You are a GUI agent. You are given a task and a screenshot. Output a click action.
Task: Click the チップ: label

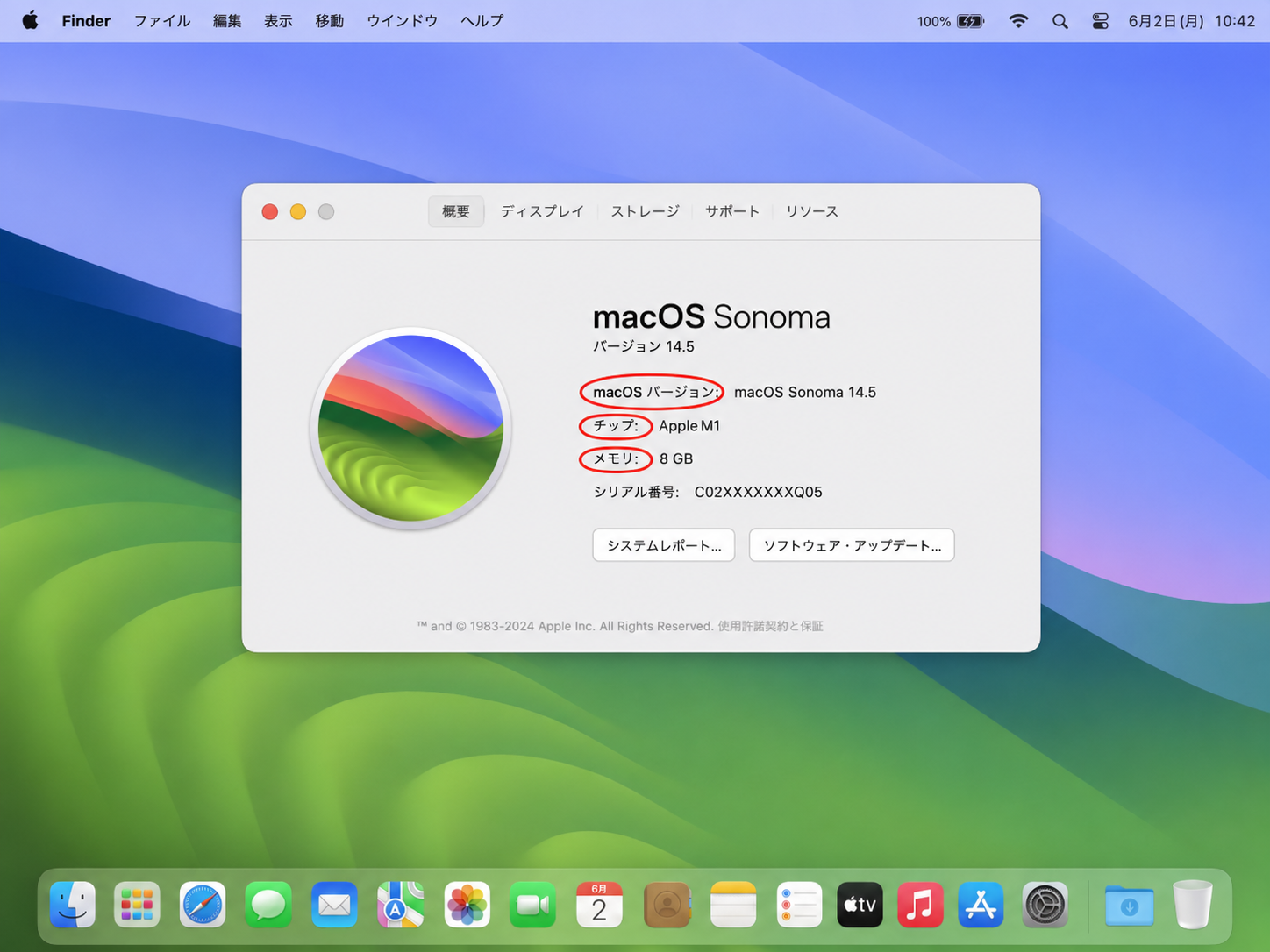[x=616, y=426]
